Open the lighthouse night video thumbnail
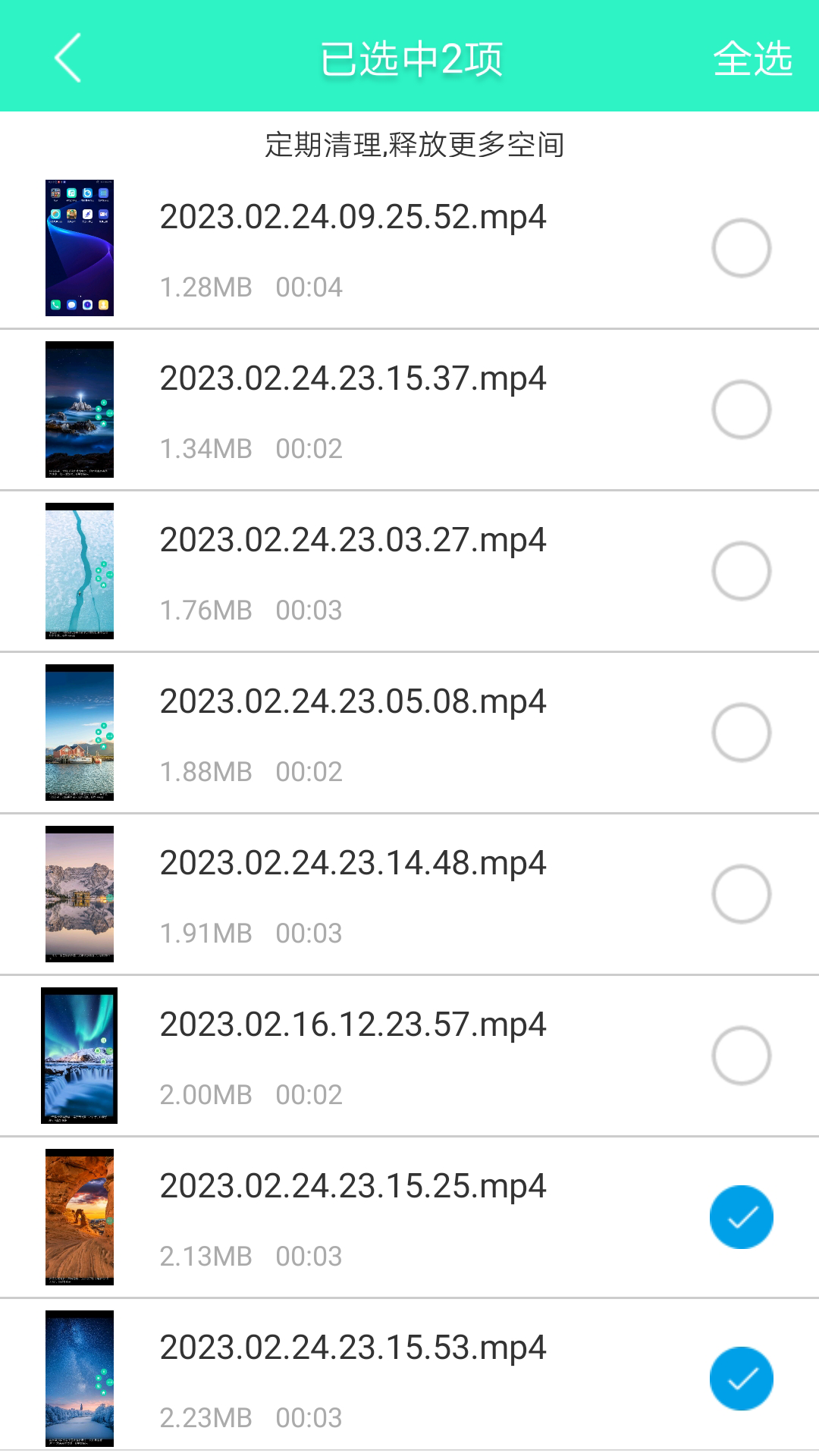 click(80, 409)
